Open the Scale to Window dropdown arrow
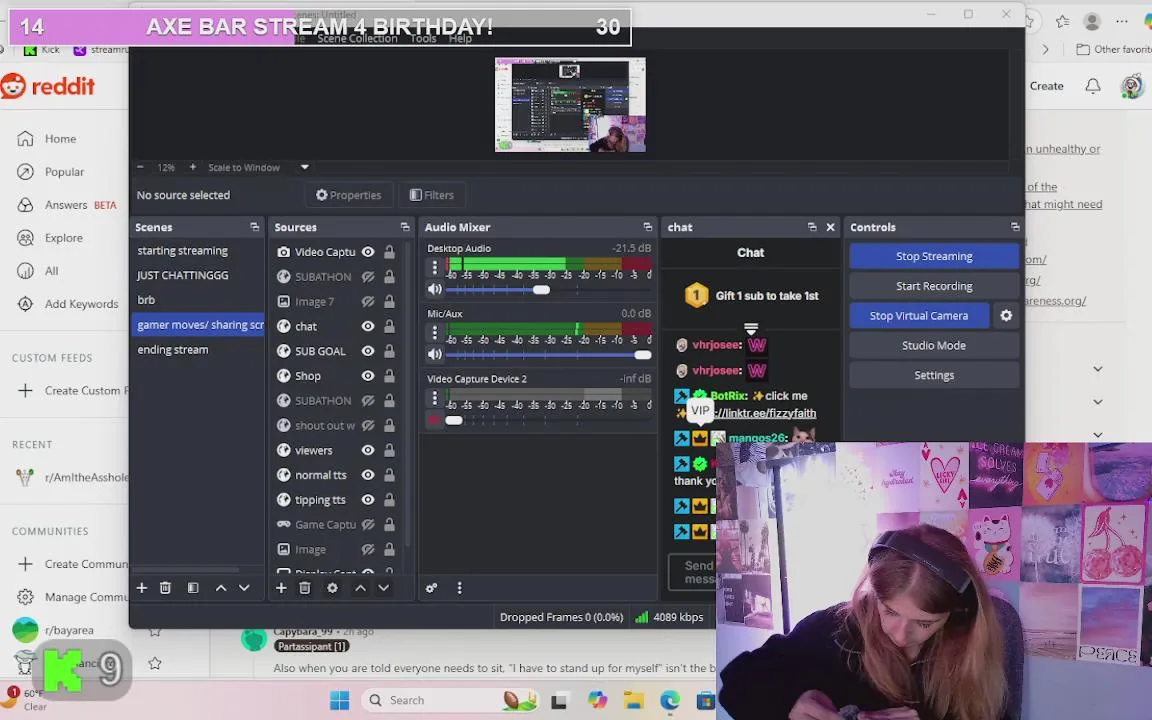 (x=304, y=168)
